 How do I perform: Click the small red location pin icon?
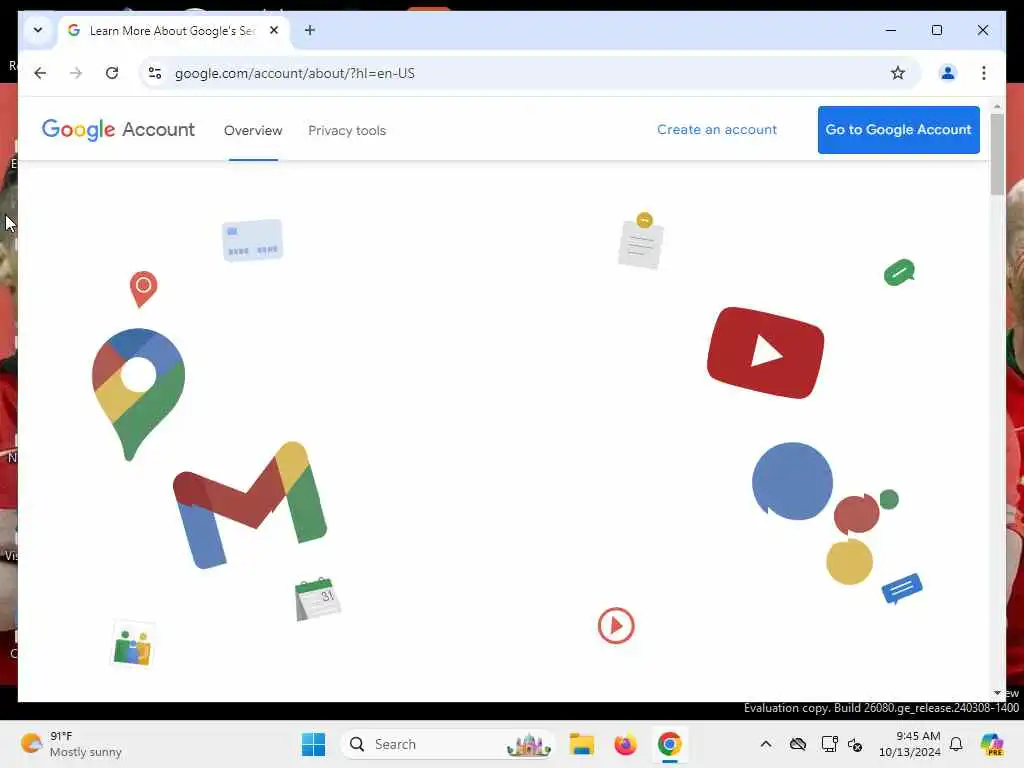[x=144, y=289]
